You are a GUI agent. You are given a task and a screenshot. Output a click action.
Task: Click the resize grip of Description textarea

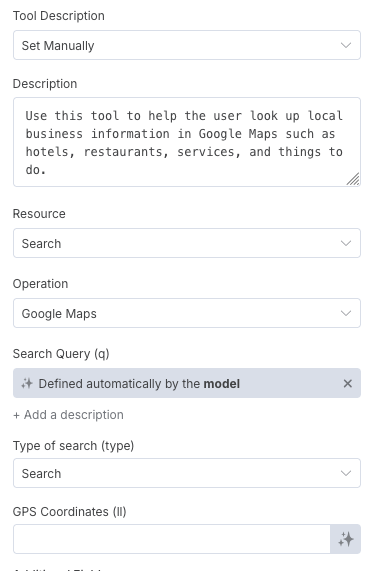[353, 179]
